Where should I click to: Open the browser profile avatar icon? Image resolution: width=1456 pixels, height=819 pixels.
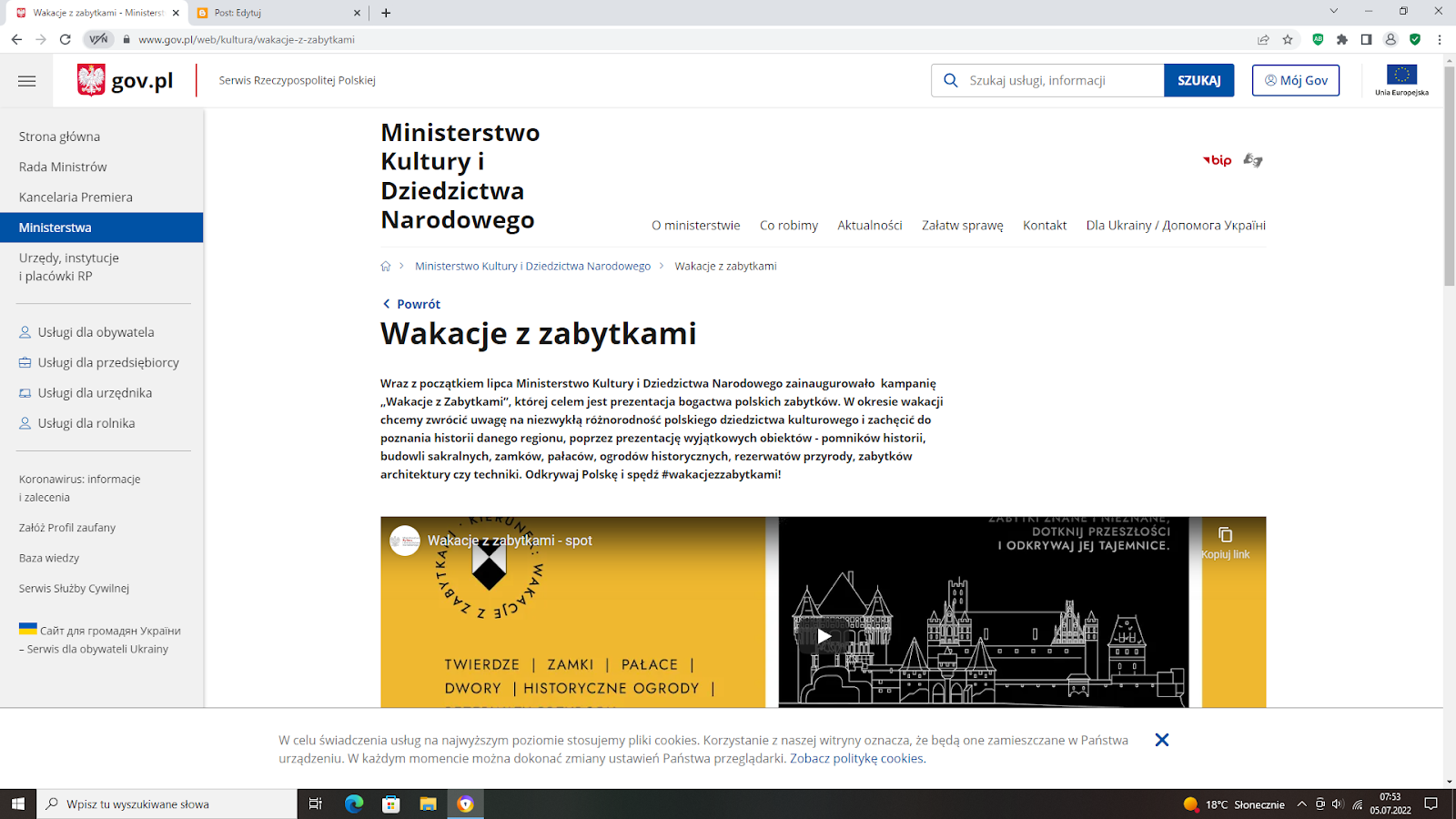1390,39
